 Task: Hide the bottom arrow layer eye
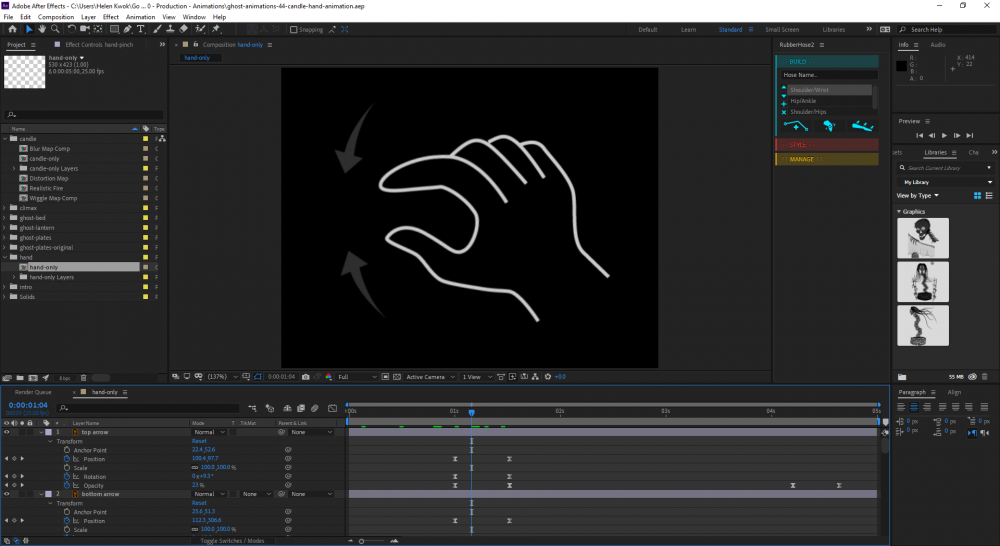7,494
